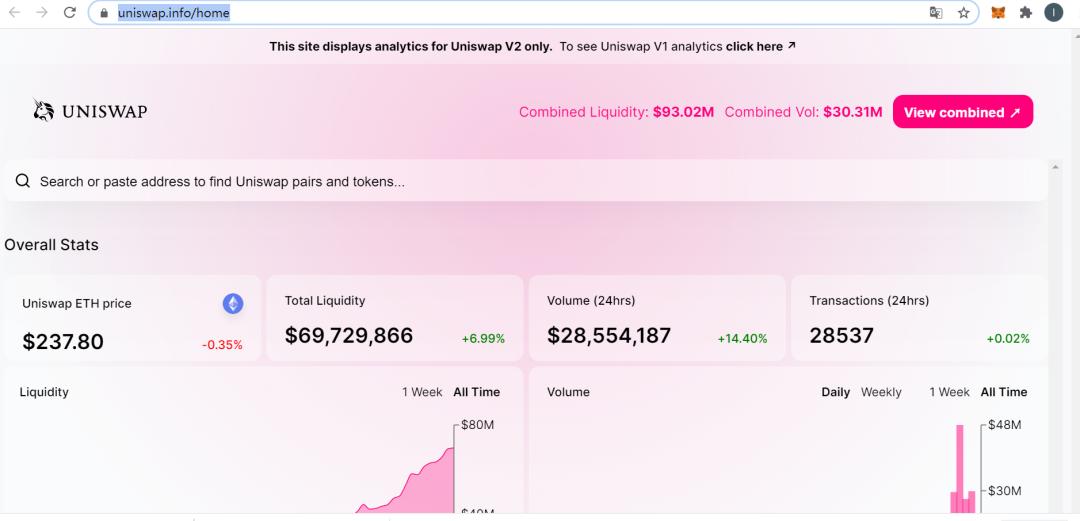Image resolution: width=1080 pixels, height=521 pixels.
Task: Click the $48M volume axis label
Action: click(1004, 425)
